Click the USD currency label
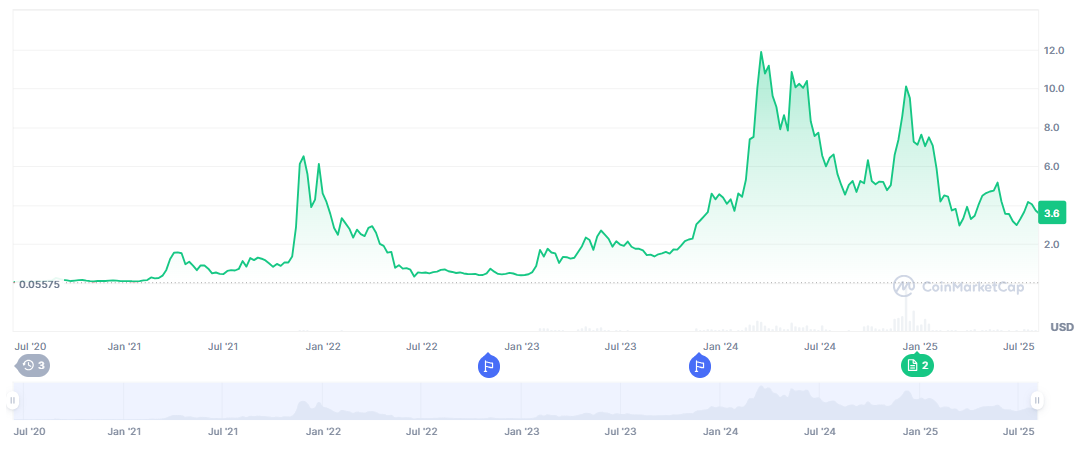 coord(1062,327)
